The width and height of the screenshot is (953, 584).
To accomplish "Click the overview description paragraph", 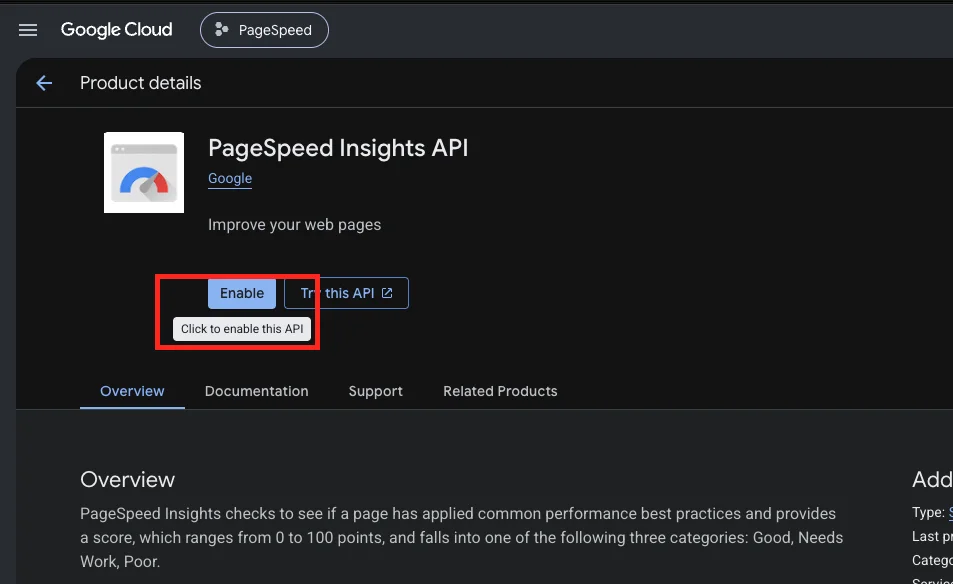I will coord(462,538).
